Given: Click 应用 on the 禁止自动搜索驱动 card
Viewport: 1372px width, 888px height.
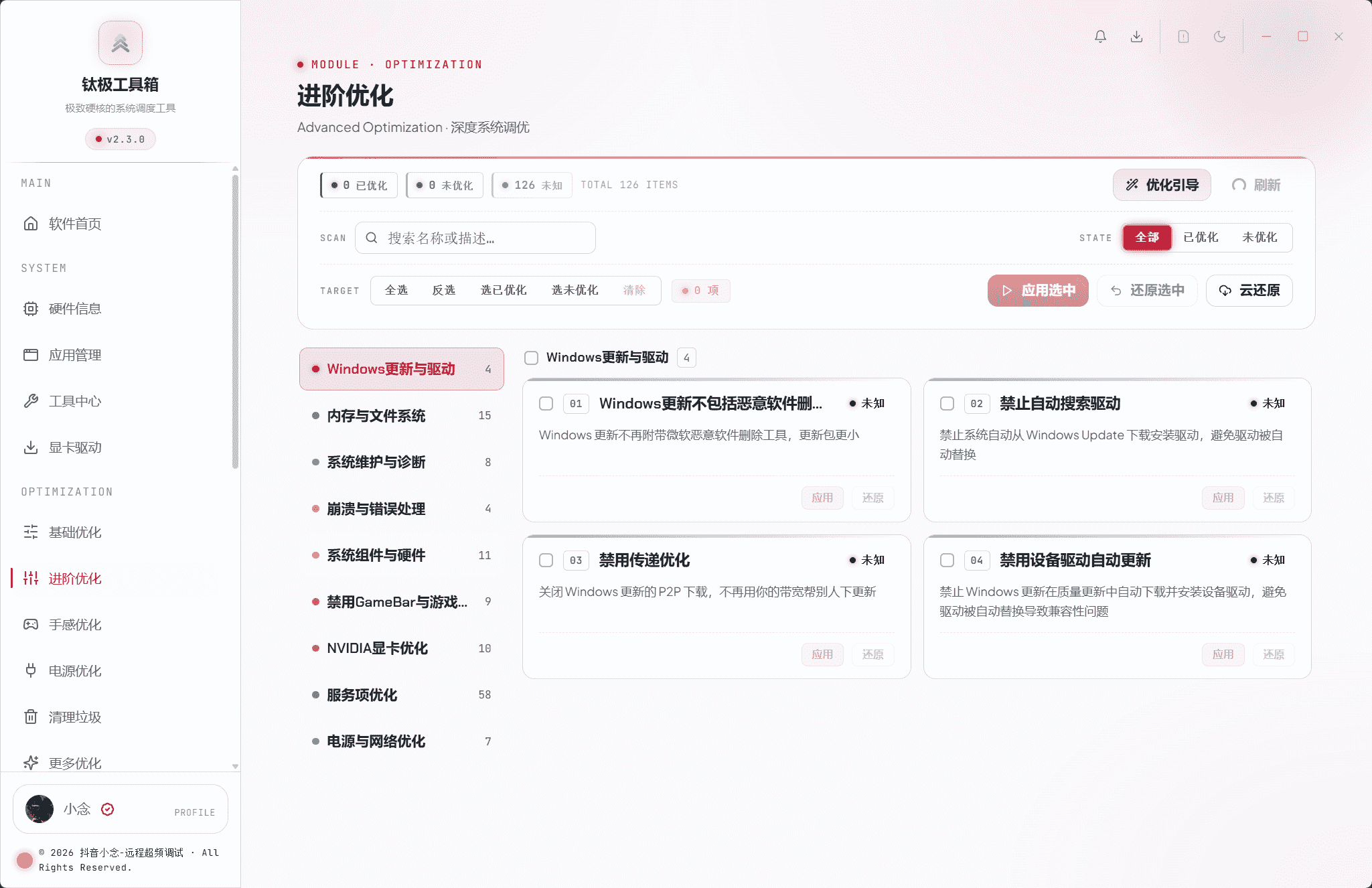Looking at the screenshot, I should [1223, 498].
